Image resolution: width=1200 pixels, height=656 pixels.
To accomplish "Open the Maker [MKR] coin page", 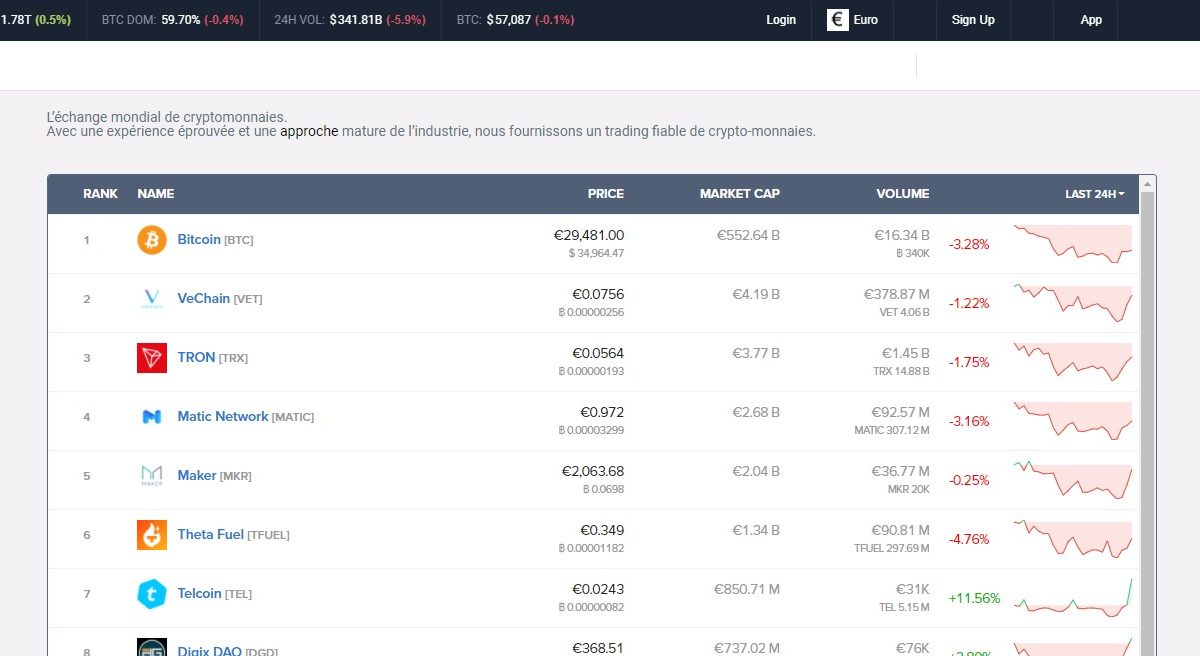I will (x=214, y=476).
